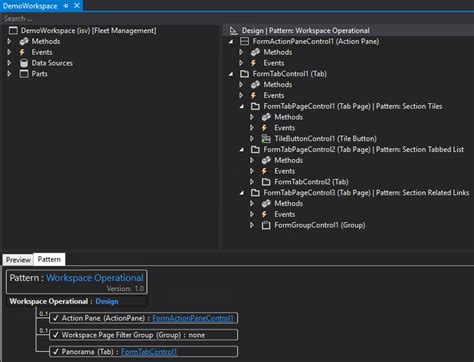Pin the DemoWorkspace document tab
474x362 pixels.
pos(66,6)
